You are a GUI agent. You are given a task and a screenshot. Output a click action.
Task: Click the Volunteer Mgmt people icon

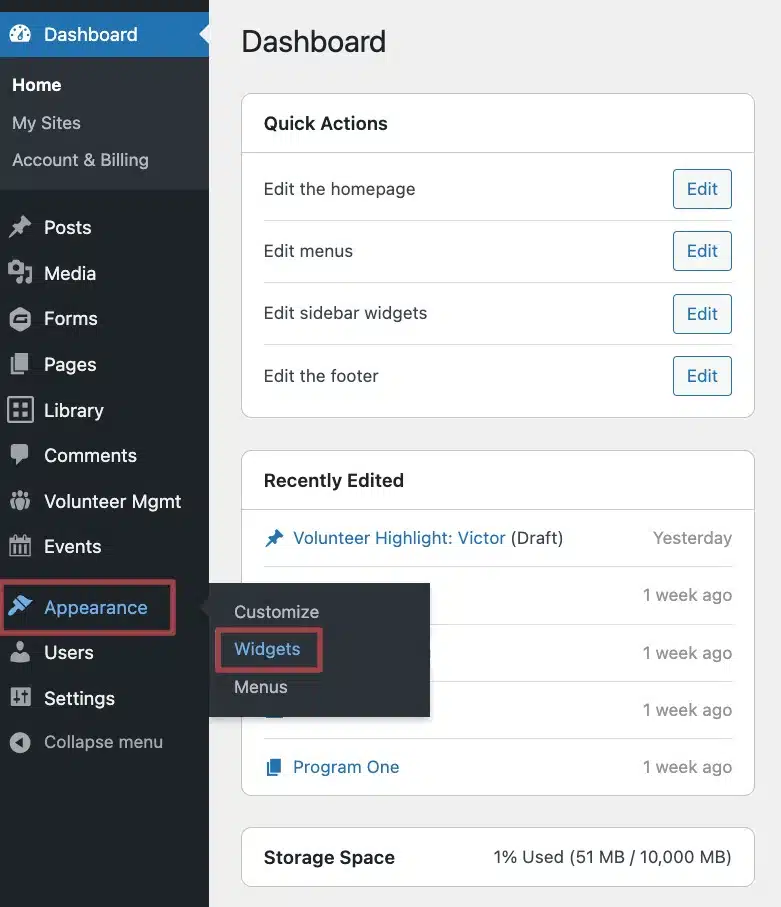coord(20,501)
